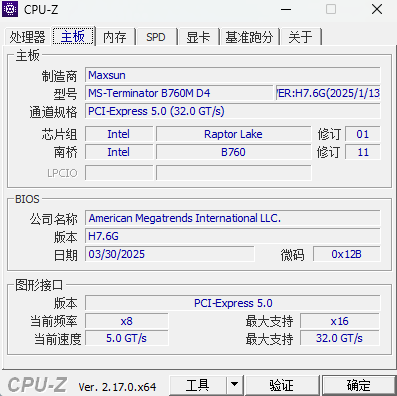Image resolution: width=397 pixels, height=396 pixels.
Task: Click the BIOS version H7.6G field
Action: point(232,236)
